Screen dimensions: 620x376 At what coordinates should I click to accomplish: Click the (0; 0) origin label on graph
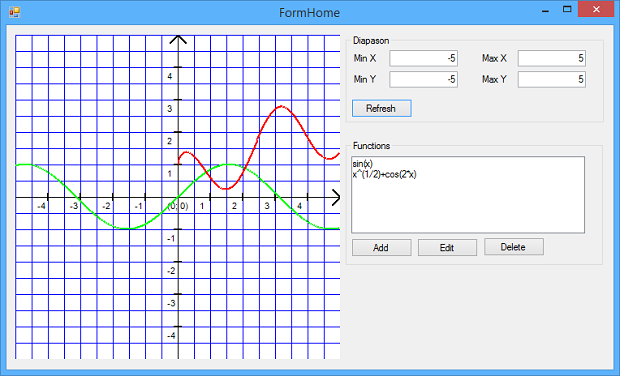point(178,206)
